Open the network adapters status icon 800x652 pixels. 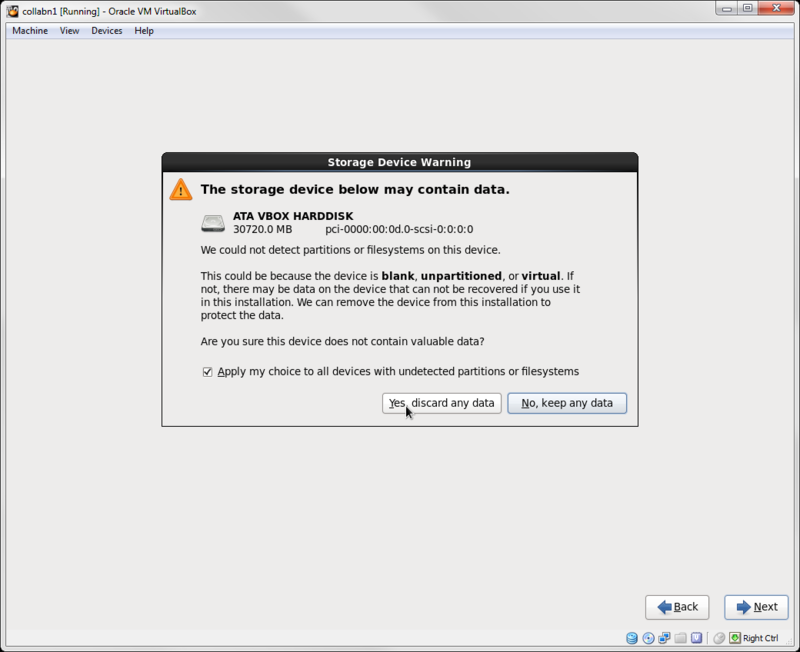tap(664, 638)
